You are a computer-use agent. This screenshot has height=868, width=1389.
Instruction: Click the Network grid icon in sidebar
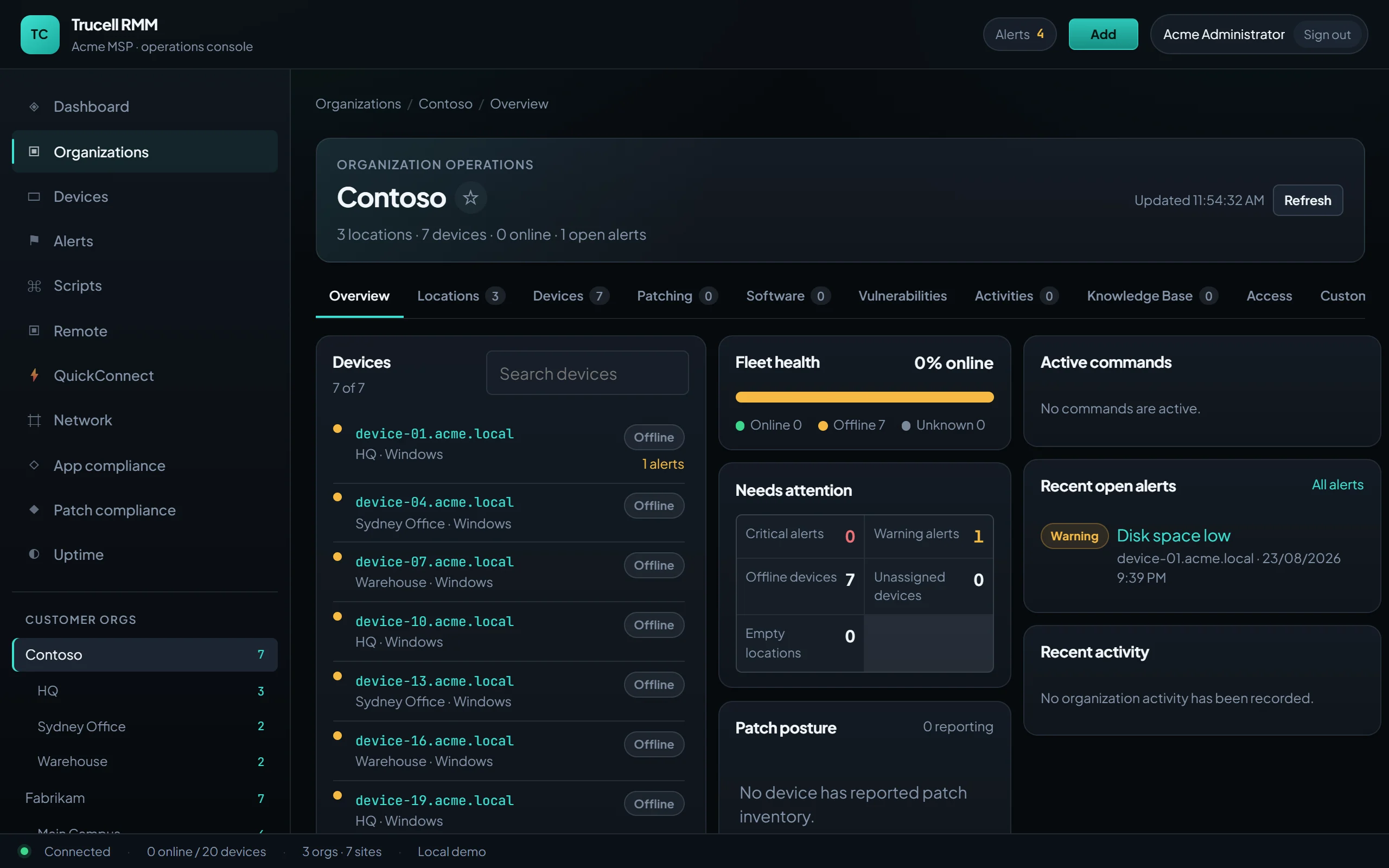[34, 420]
